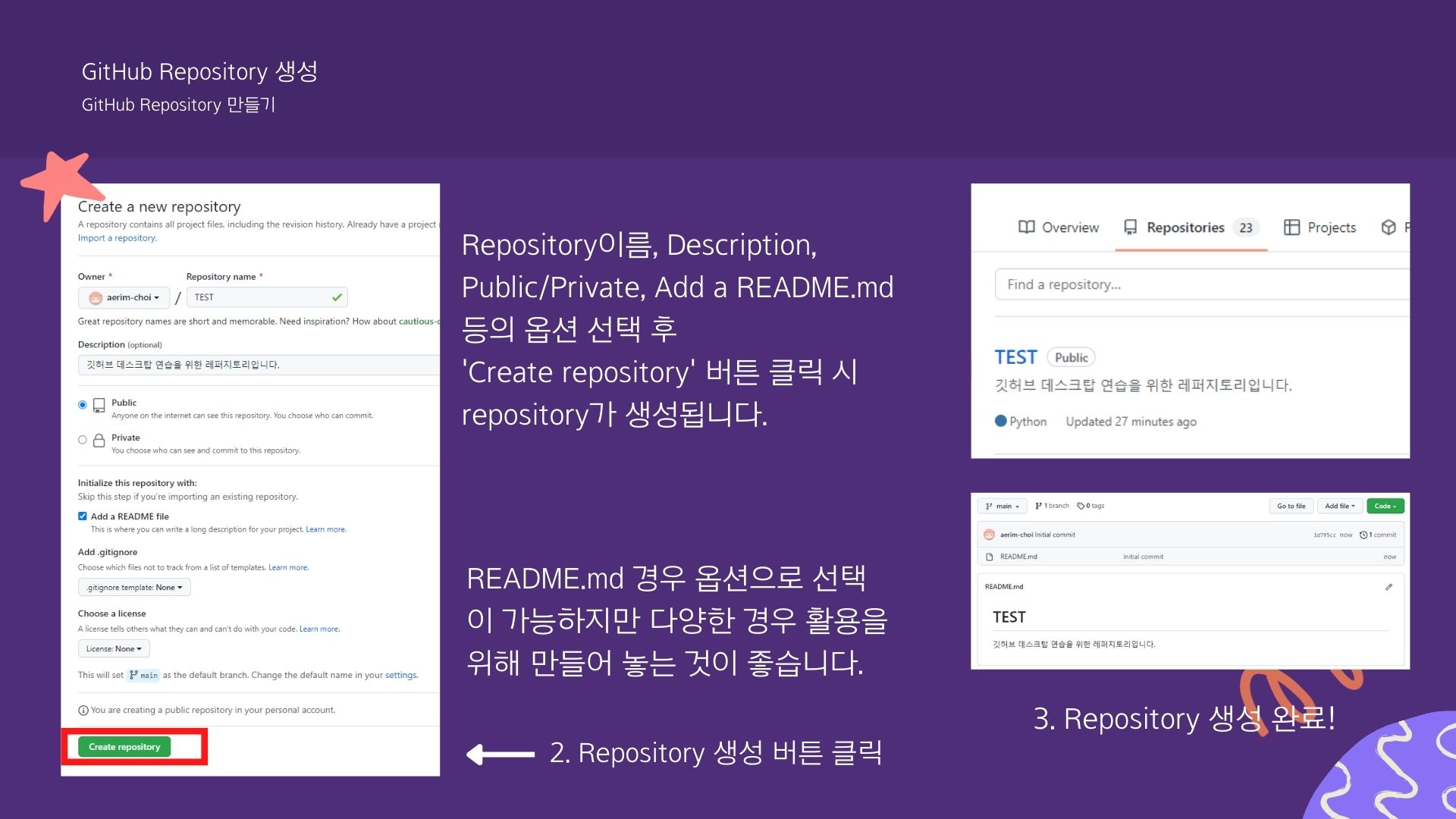Screen dimensions: 1456x819
Task: Open the main branch selector dropdown
Action: tap(1003, 506)
